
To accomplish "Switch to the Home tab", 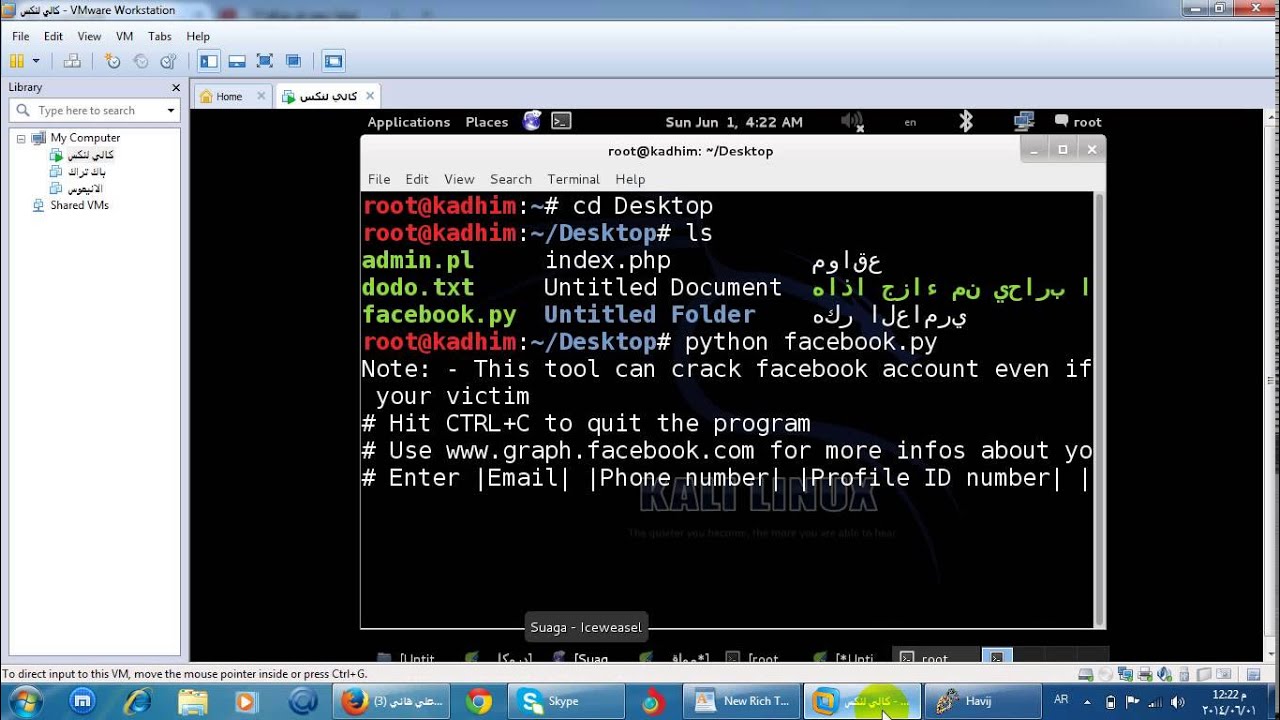I will (229, 96).
